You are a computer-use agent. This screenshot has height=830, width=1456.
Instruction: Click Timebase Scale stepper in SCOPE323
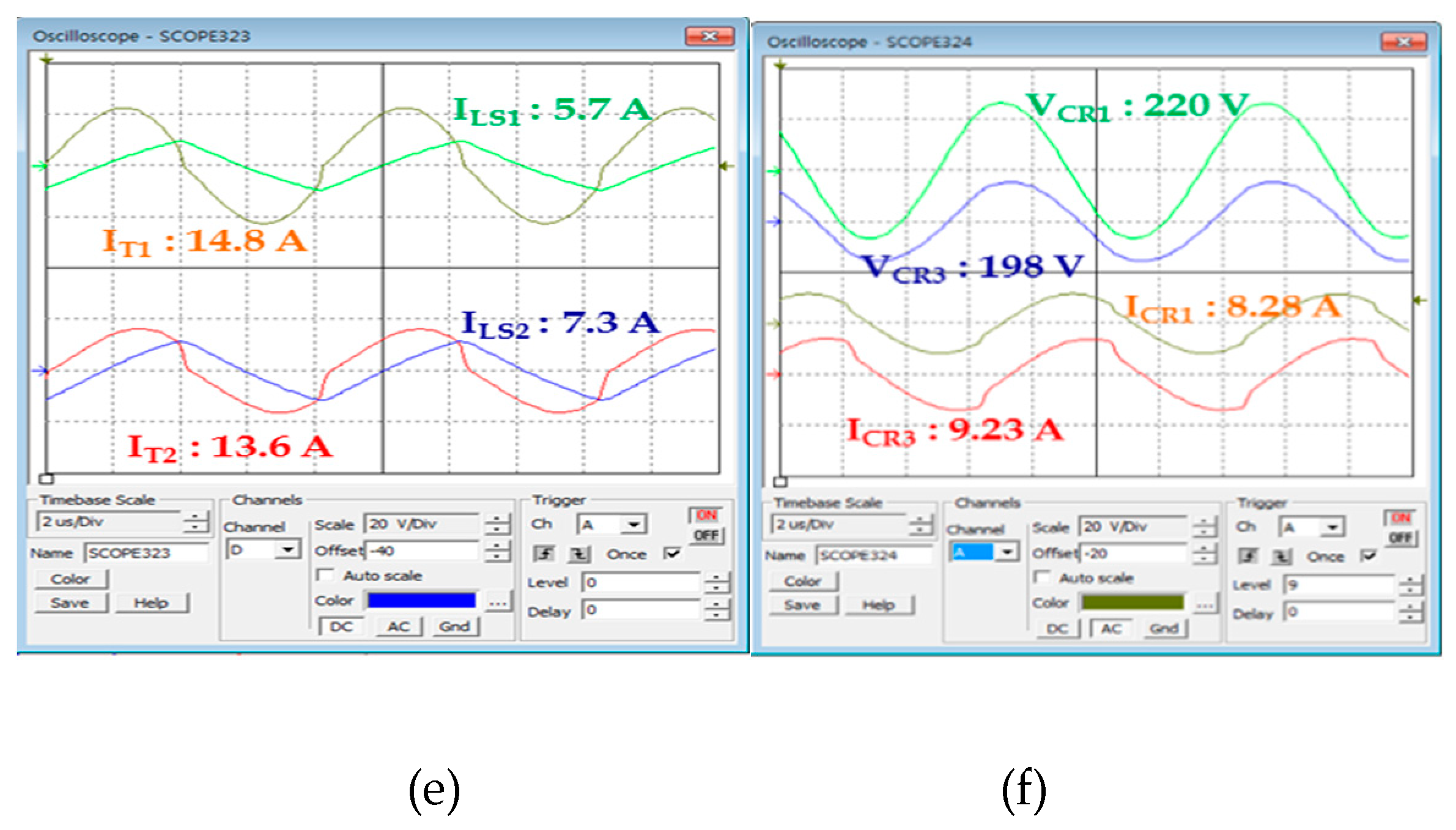point(196,522)
